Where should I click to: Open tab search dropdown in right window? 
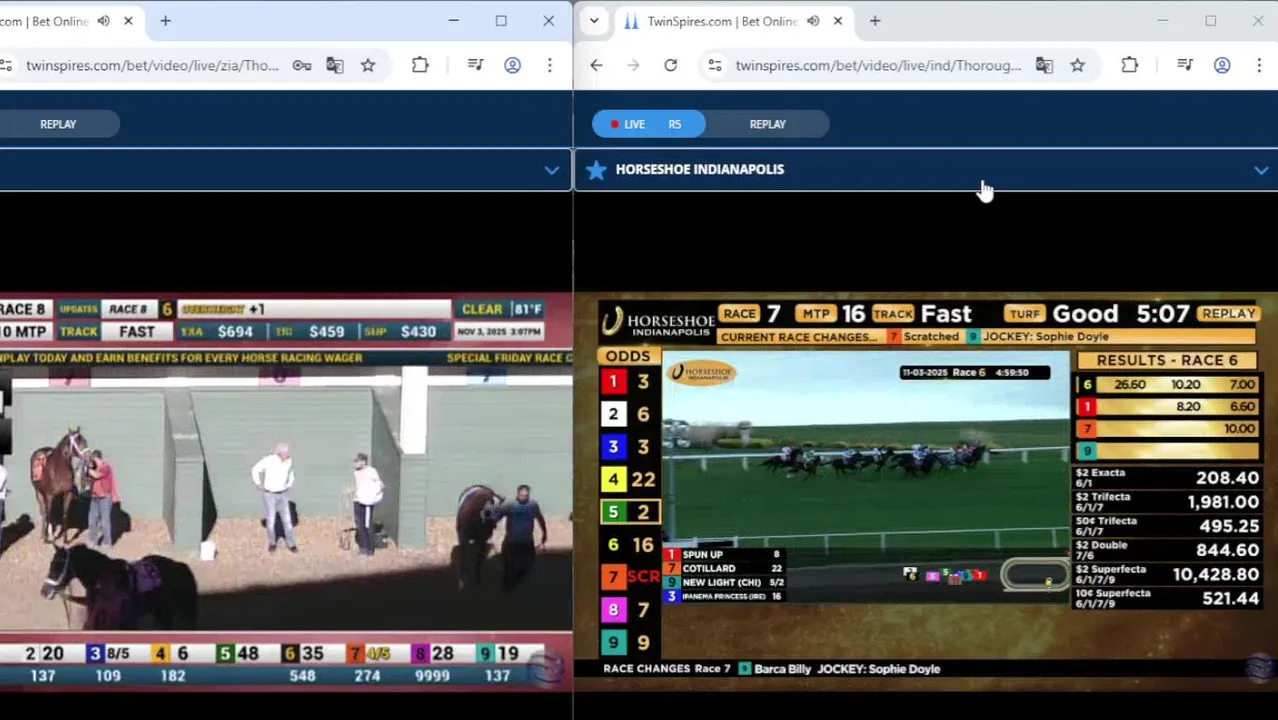pos(594,21)
